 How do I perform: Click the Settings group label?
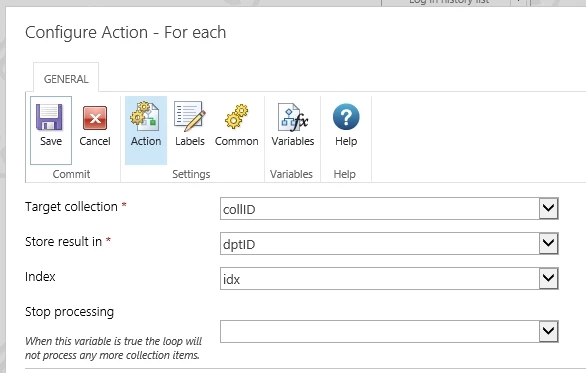pyautogui.click(x=191, y=174)
